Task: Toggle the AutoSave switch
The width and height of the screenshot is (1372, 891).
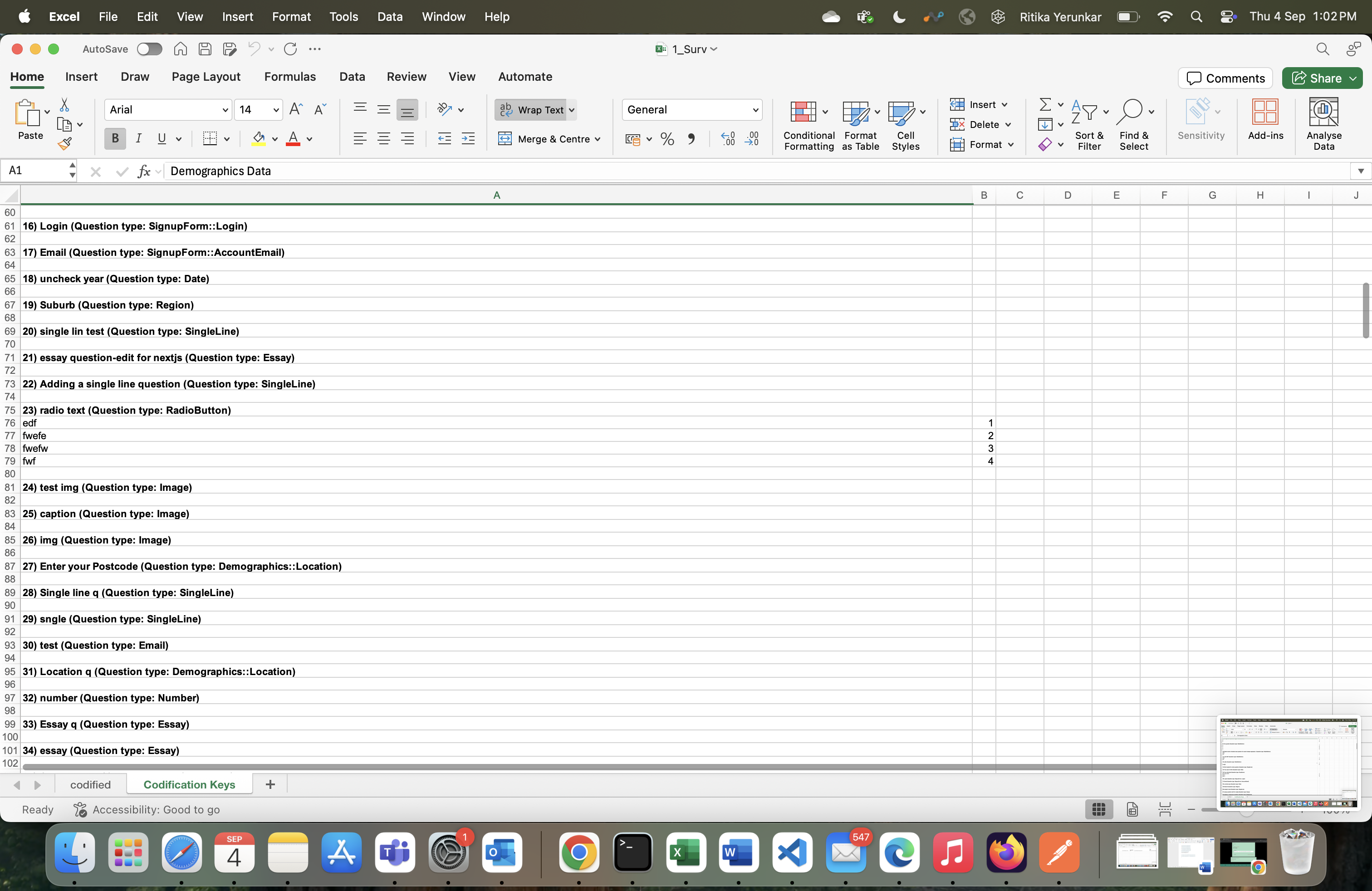Action: click(149, 49)
